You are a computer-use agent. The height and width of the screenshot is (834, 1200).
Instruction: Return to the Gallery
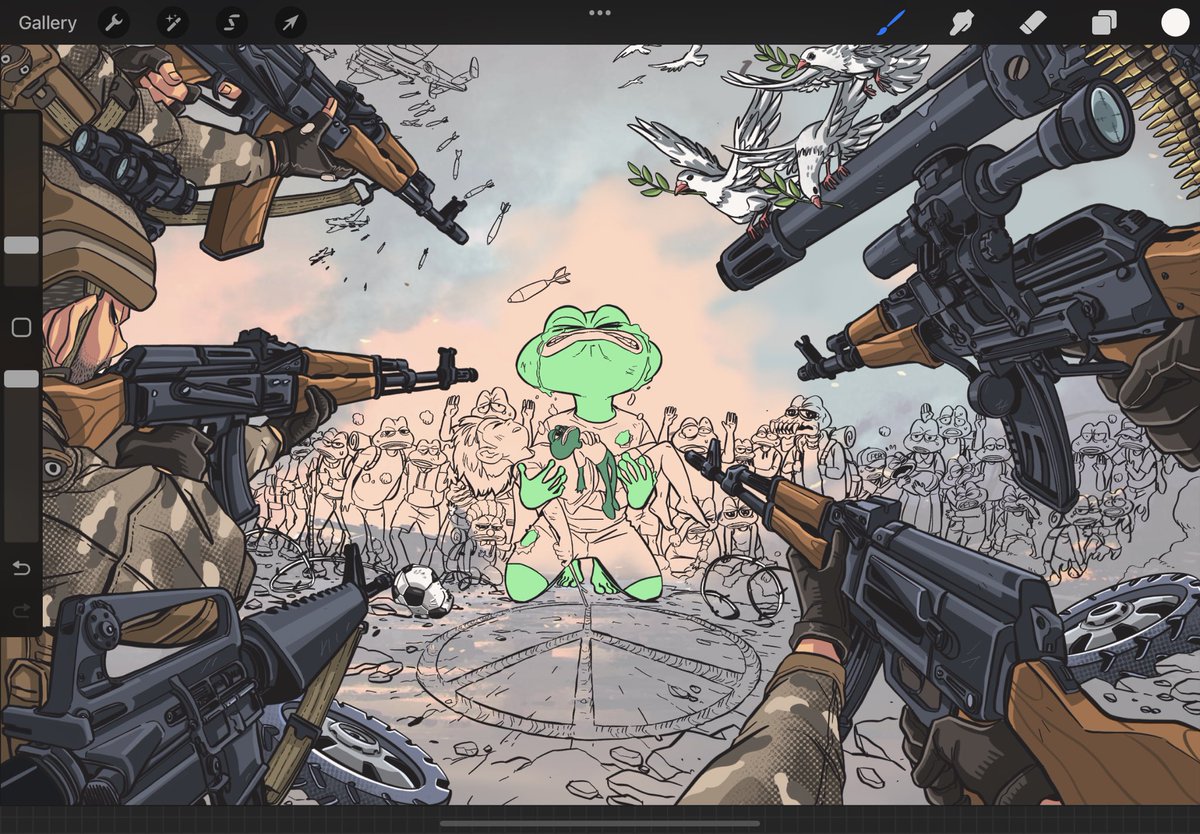pos(47,22)
